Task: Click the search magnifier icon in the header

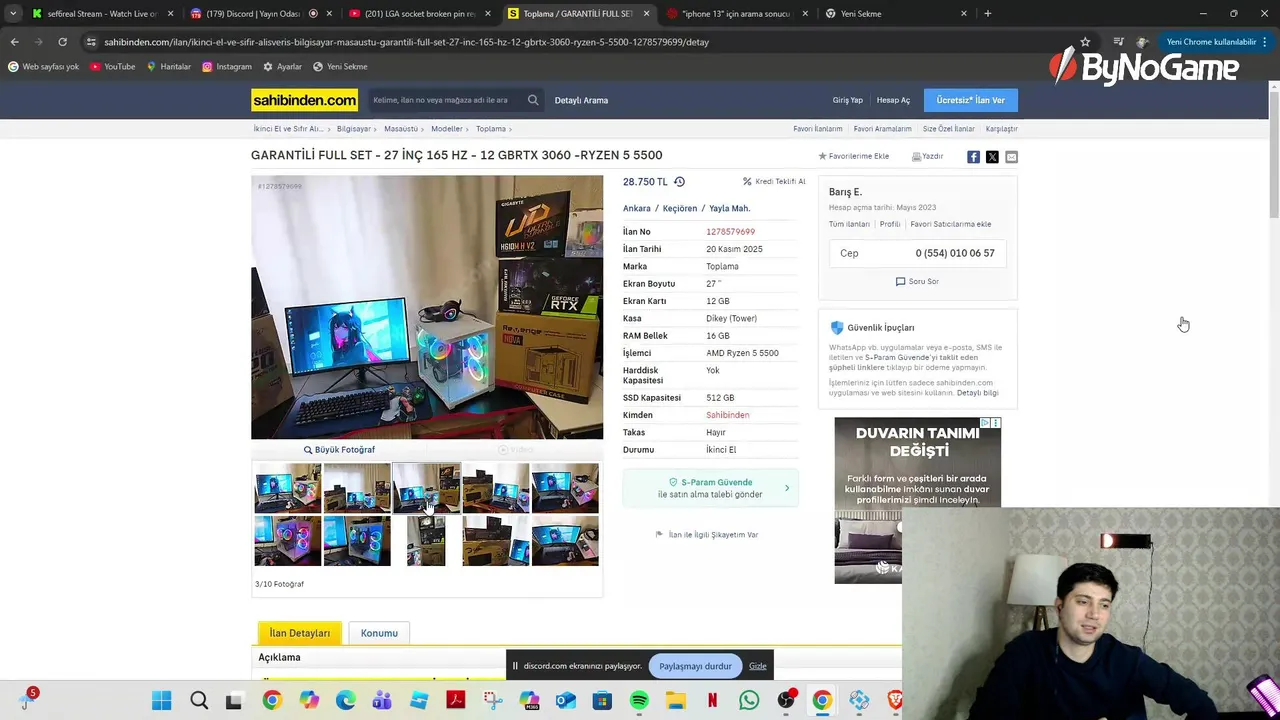Action: tap(533, 100)
